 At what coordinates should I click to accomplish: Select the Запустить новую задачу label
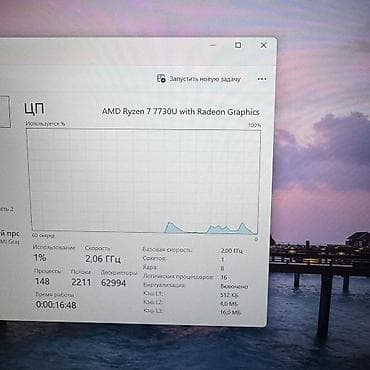(x=205, y=79)
